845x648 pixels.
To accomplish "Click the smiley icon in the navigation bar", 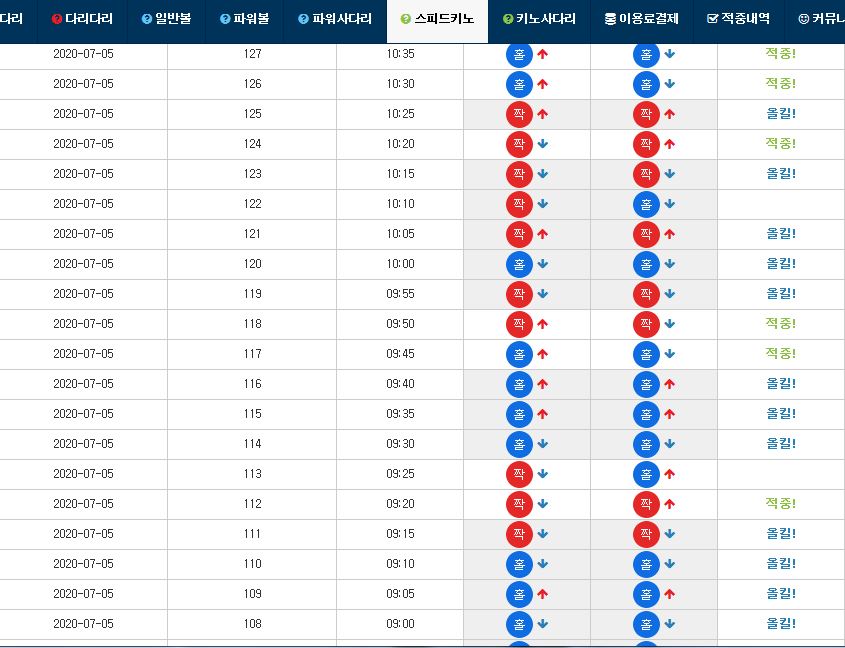I will pyautogui.click(x=804, y=19).
